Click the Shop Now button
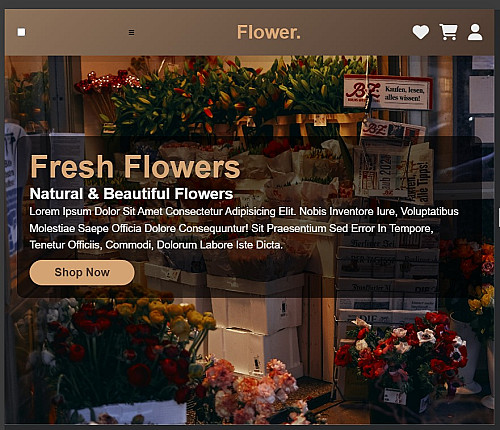This screenshot has width=500, height=430. tap(82, 272)
